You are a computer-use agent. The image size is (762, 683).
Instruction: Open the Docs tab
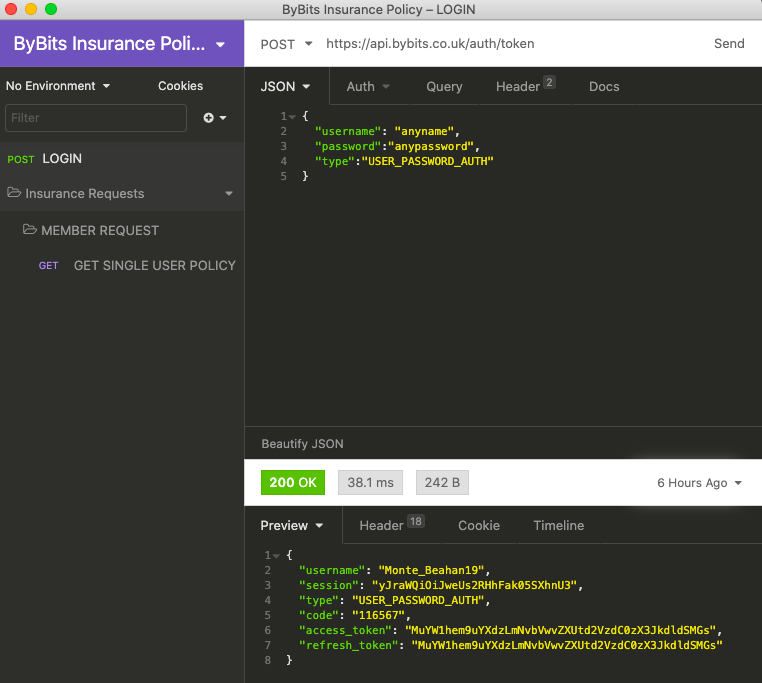tap(604, 87)
